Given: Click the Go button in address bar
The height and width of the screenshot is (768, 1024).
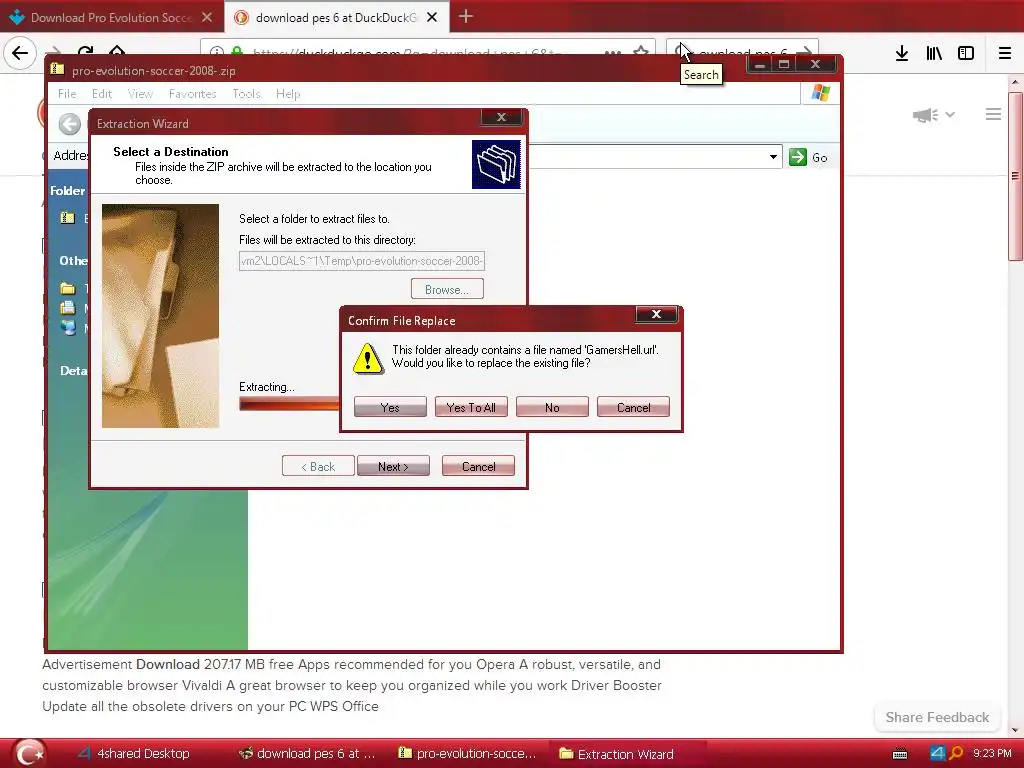Looking at the screenshot, I should [x=808, y=157].
